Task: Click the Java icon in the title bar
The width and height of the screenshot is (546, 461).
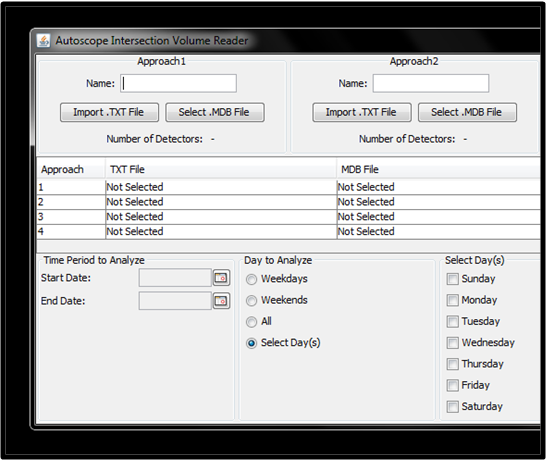Action: [44, 41]
